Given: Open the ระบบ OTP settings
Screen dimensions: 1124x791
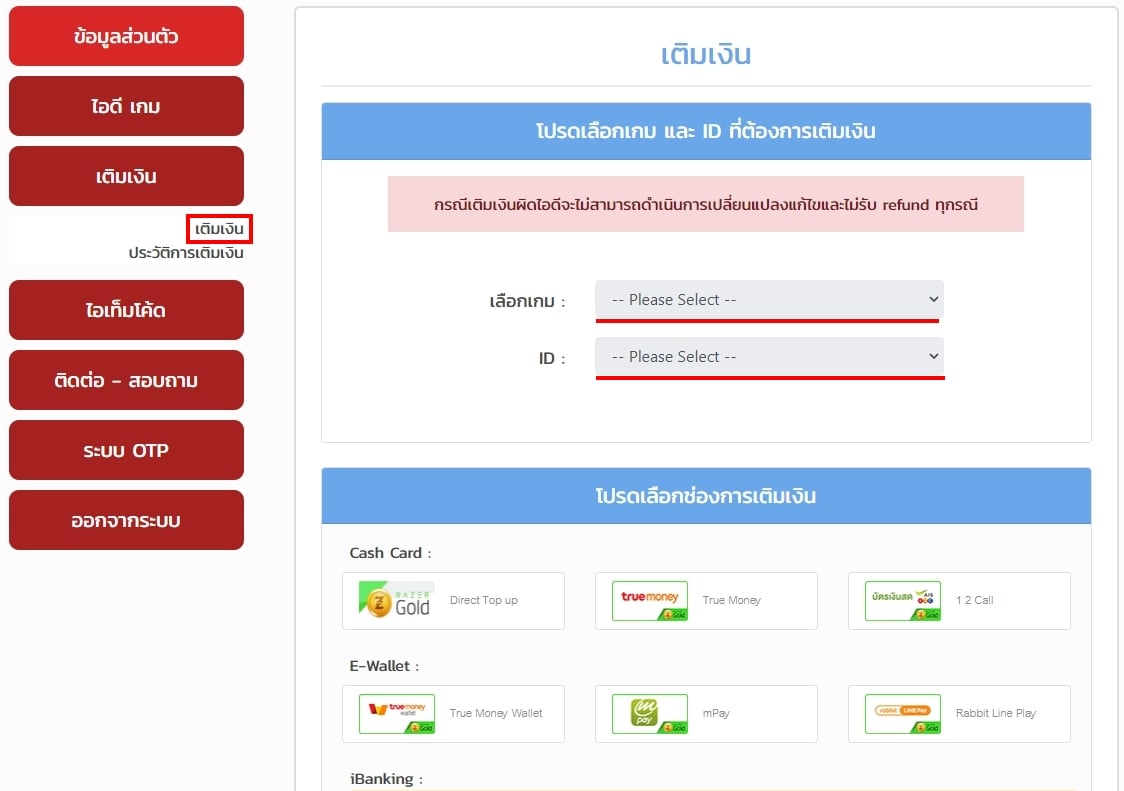Looking at the screenshot, I should 126,450.
